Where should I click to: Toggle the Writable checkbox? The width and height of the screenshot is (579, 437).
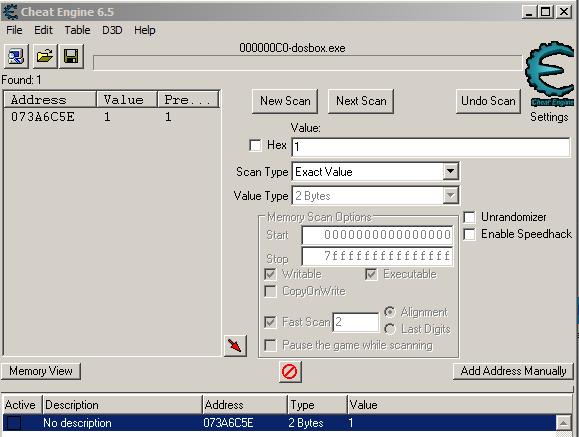pos(271,274)
